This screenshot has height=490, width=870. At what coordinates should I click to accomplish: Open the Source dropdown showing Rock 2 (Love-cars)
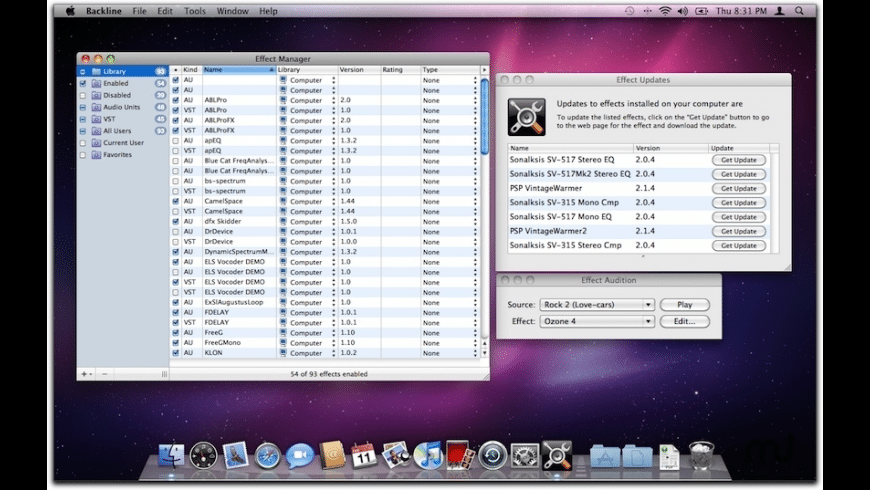[597, 305]
